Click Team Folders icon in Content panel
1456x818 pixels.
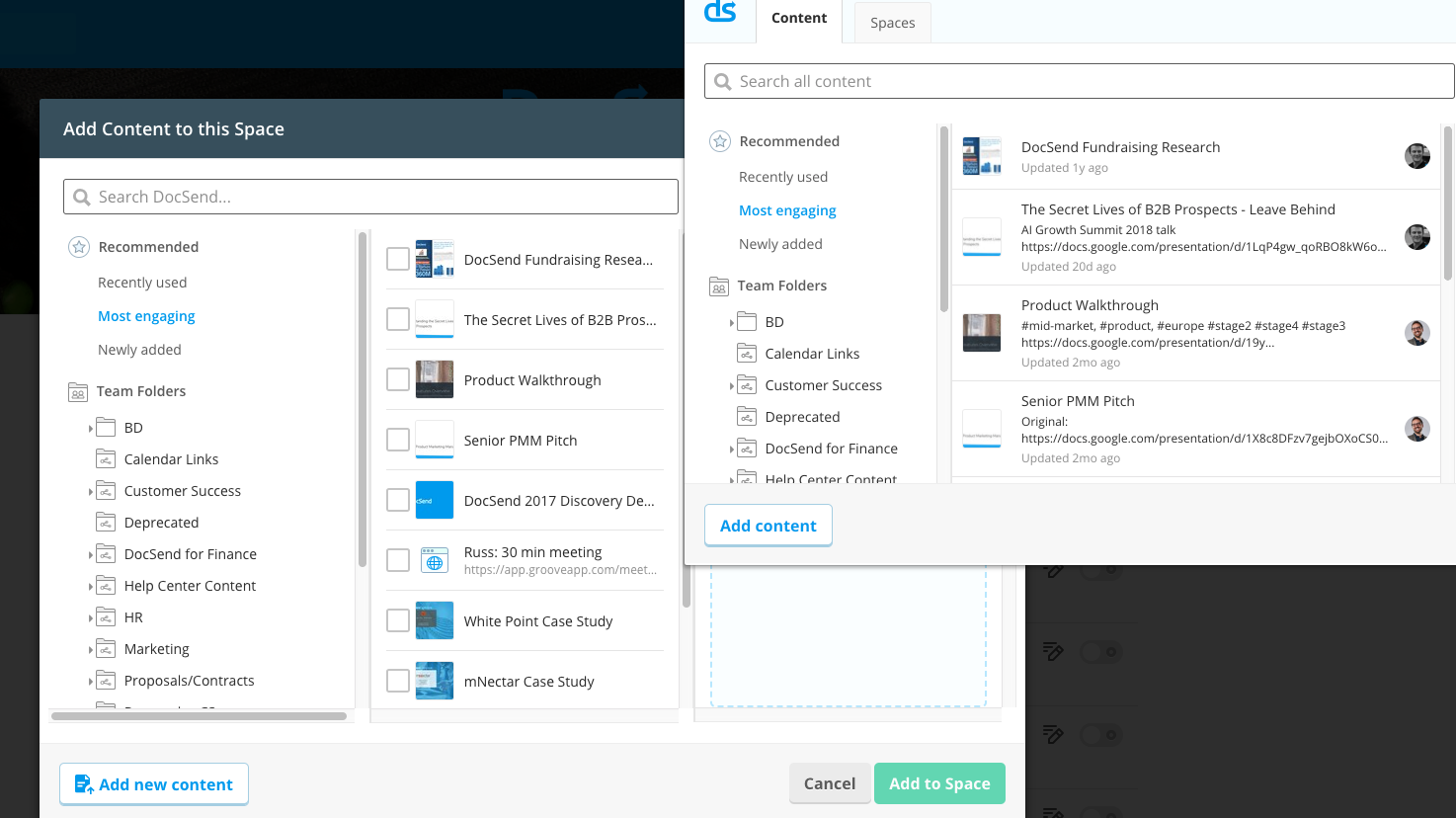[719, 286]
